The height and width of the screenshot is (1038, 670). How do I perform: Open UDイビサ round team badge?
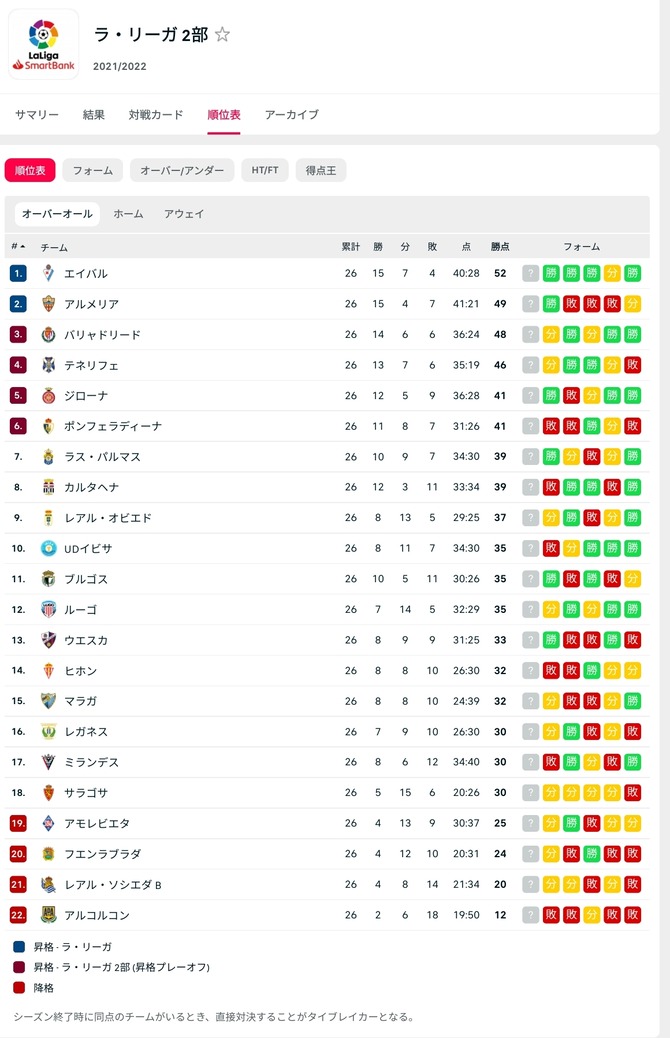pos(48,548)
